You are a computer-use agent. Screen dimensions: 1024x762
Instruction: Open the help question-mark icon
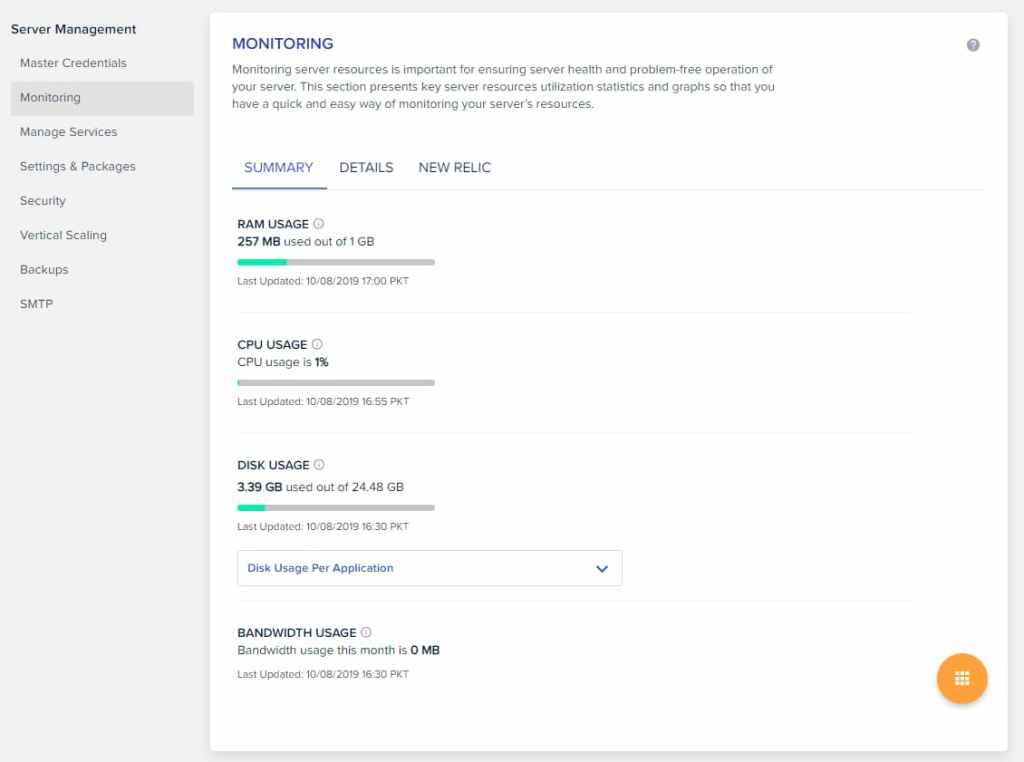(972, 44)
